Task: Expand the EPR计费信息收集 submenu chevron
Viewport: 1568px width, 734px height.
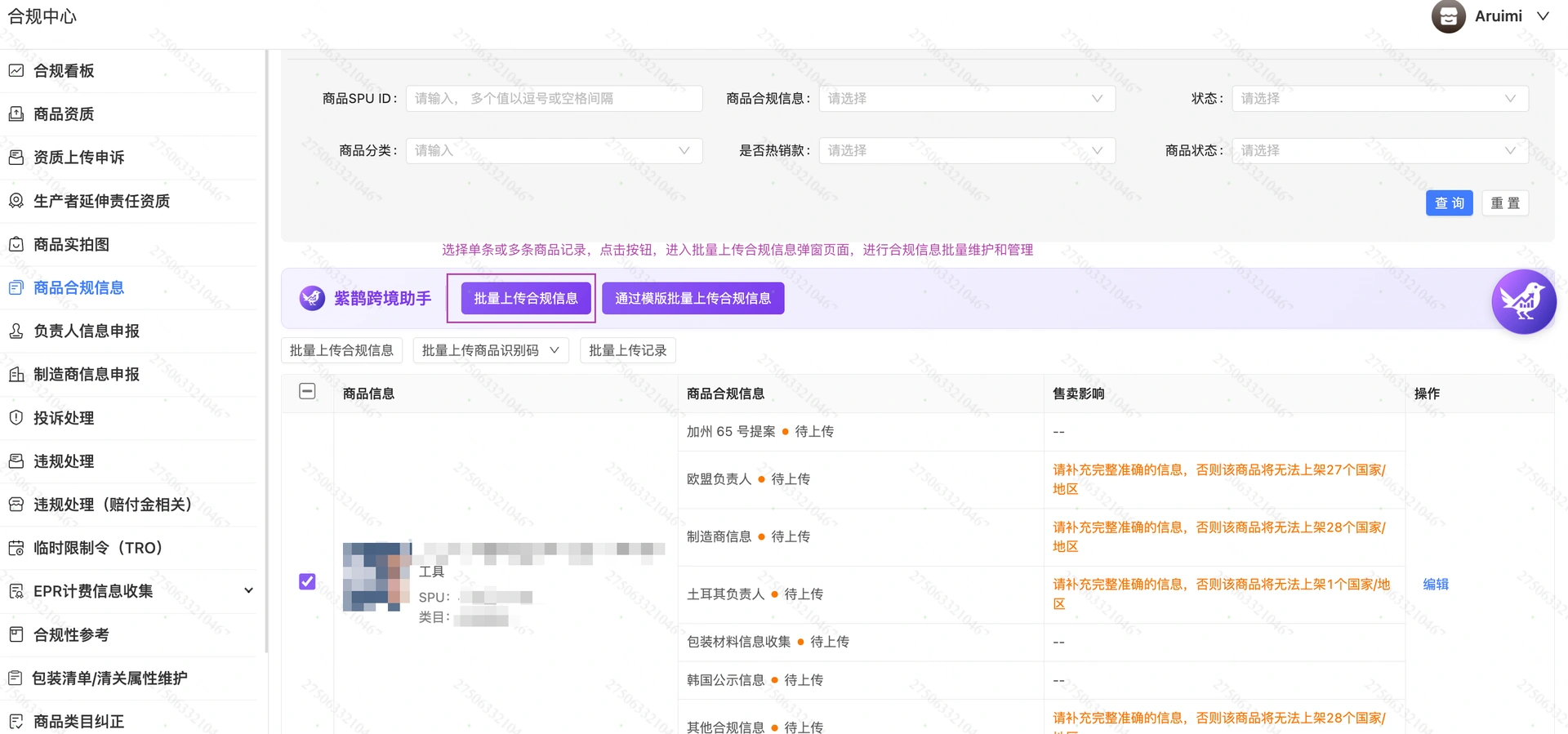Action: click(x=248, y=590)
